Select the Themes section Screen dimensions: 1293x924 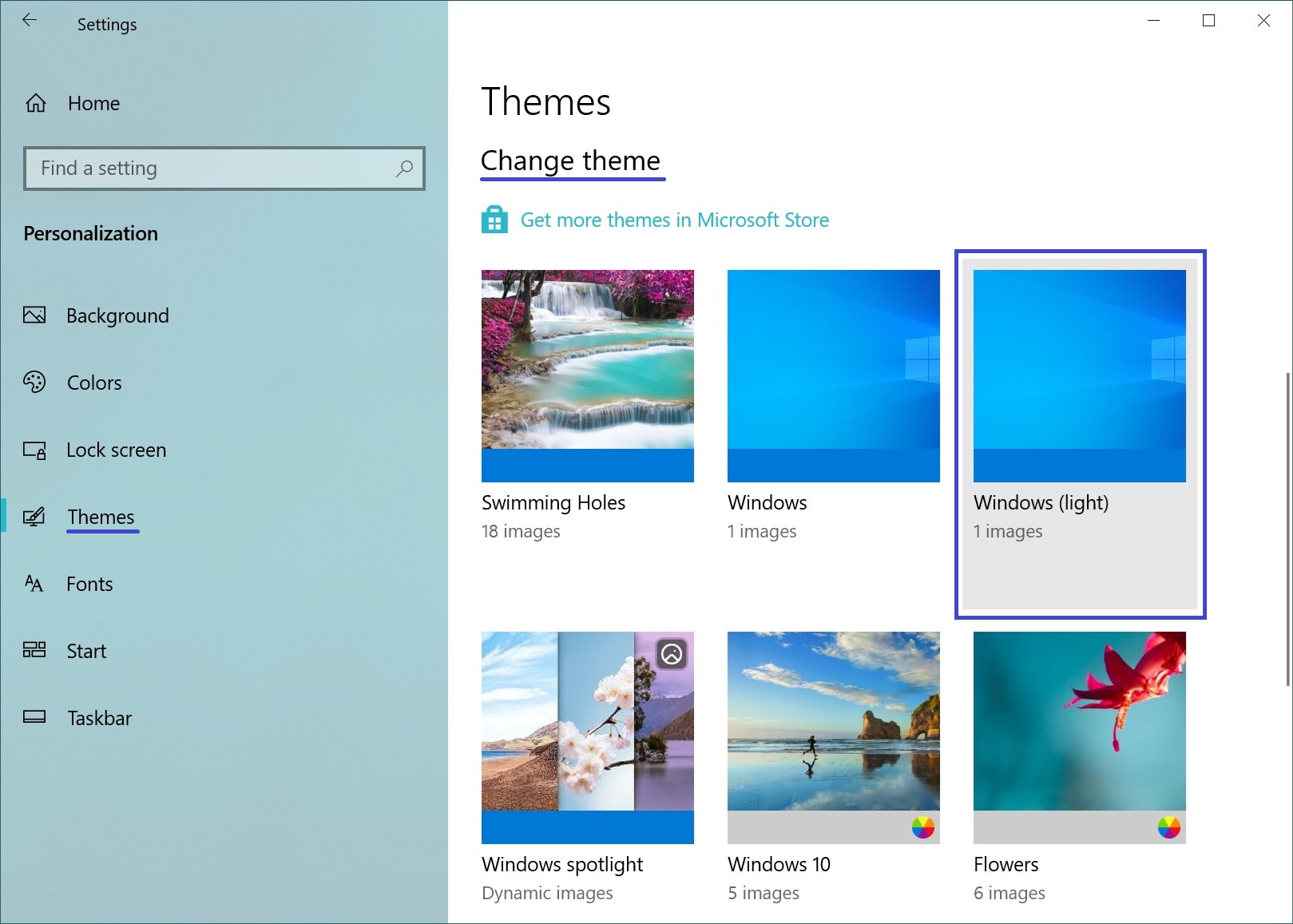pyautogui.click(x=101, y=517)
